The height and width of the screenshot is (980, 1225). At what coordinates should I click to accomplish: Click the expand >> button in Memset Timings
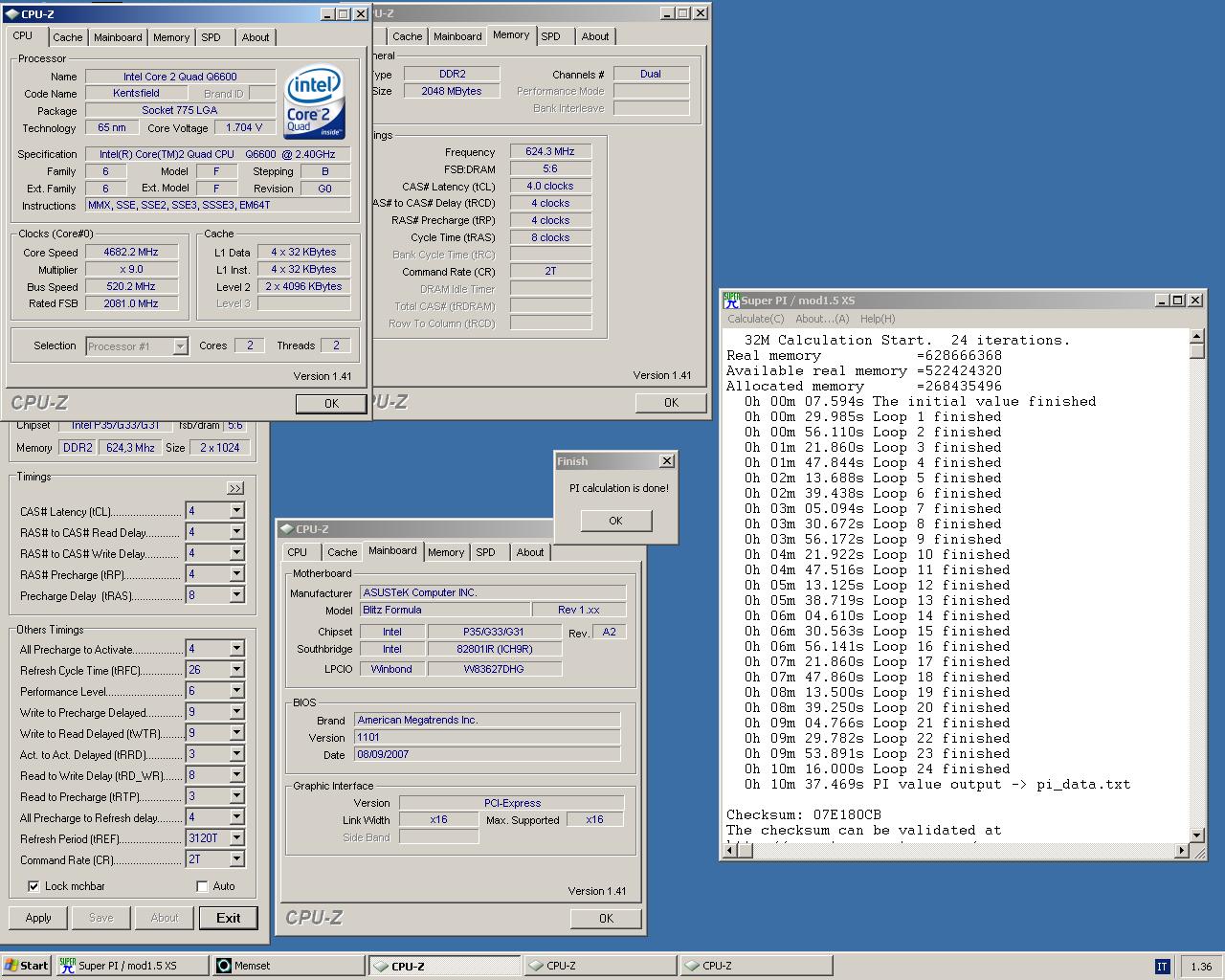pos(235,488)
